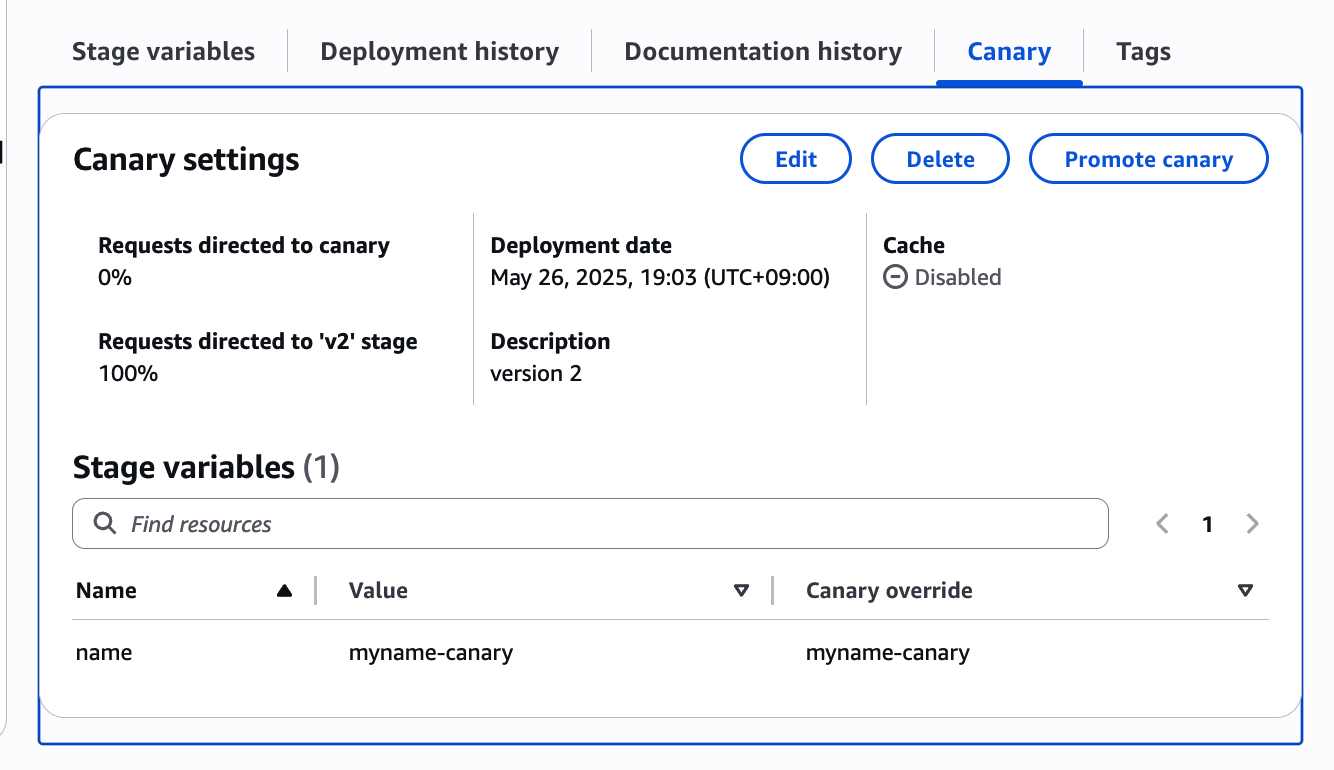Select the 'name' stage variable row
Screen dimensions: 1334x770
coord(104,653)
